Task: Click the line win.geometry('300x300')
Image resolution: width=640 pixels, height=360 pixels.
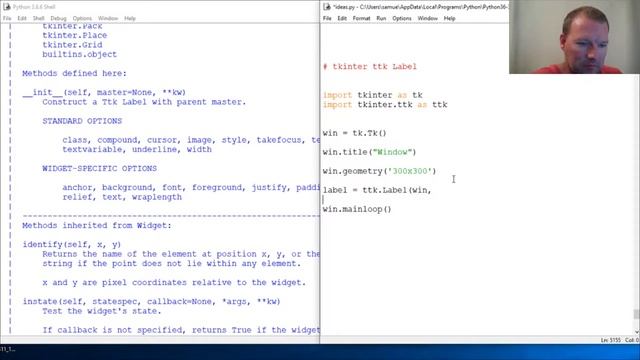Action: (380, 171)
